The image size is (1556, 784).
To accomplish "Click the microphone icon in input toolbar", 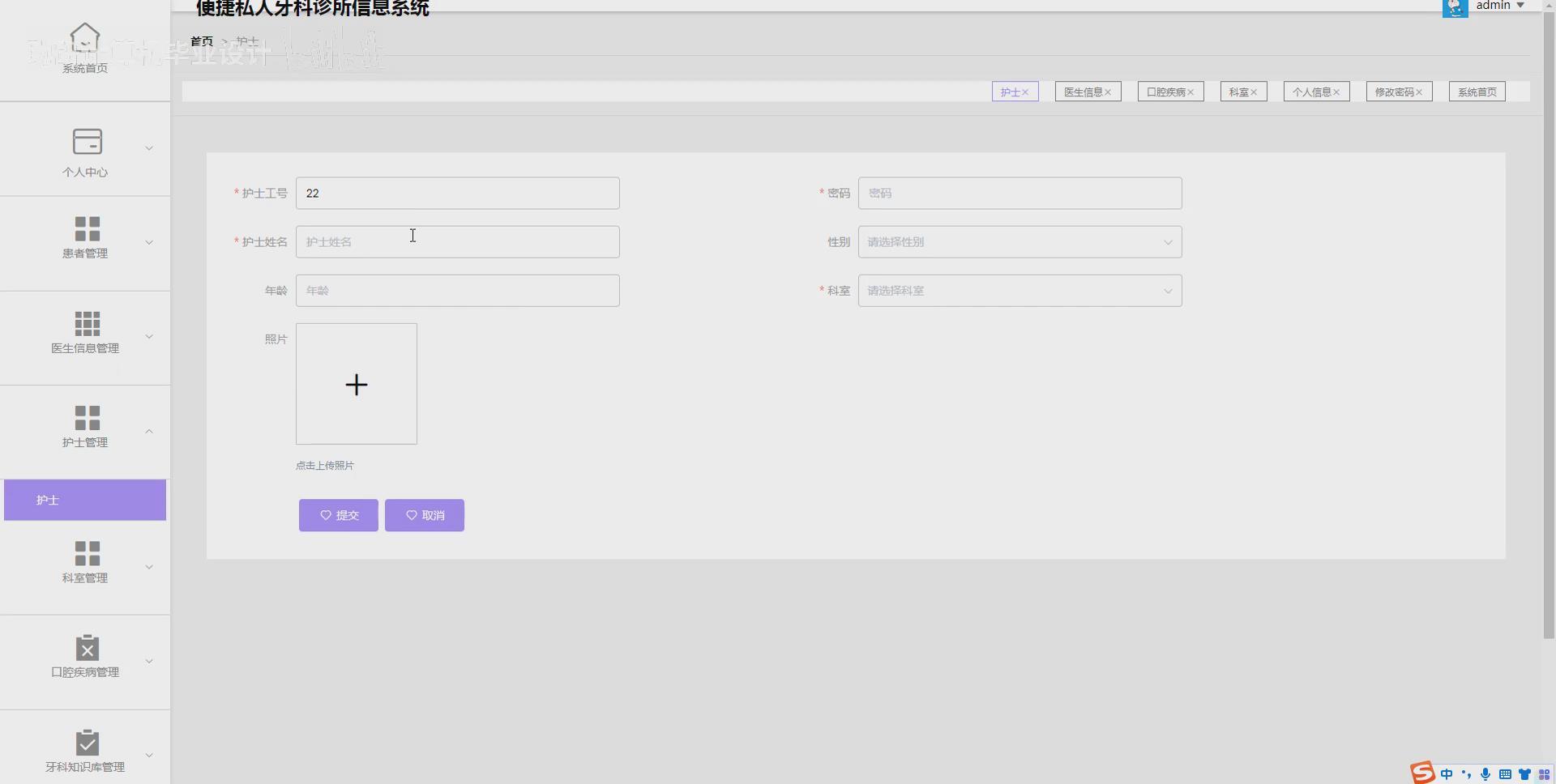I will tap(1485, 774).
